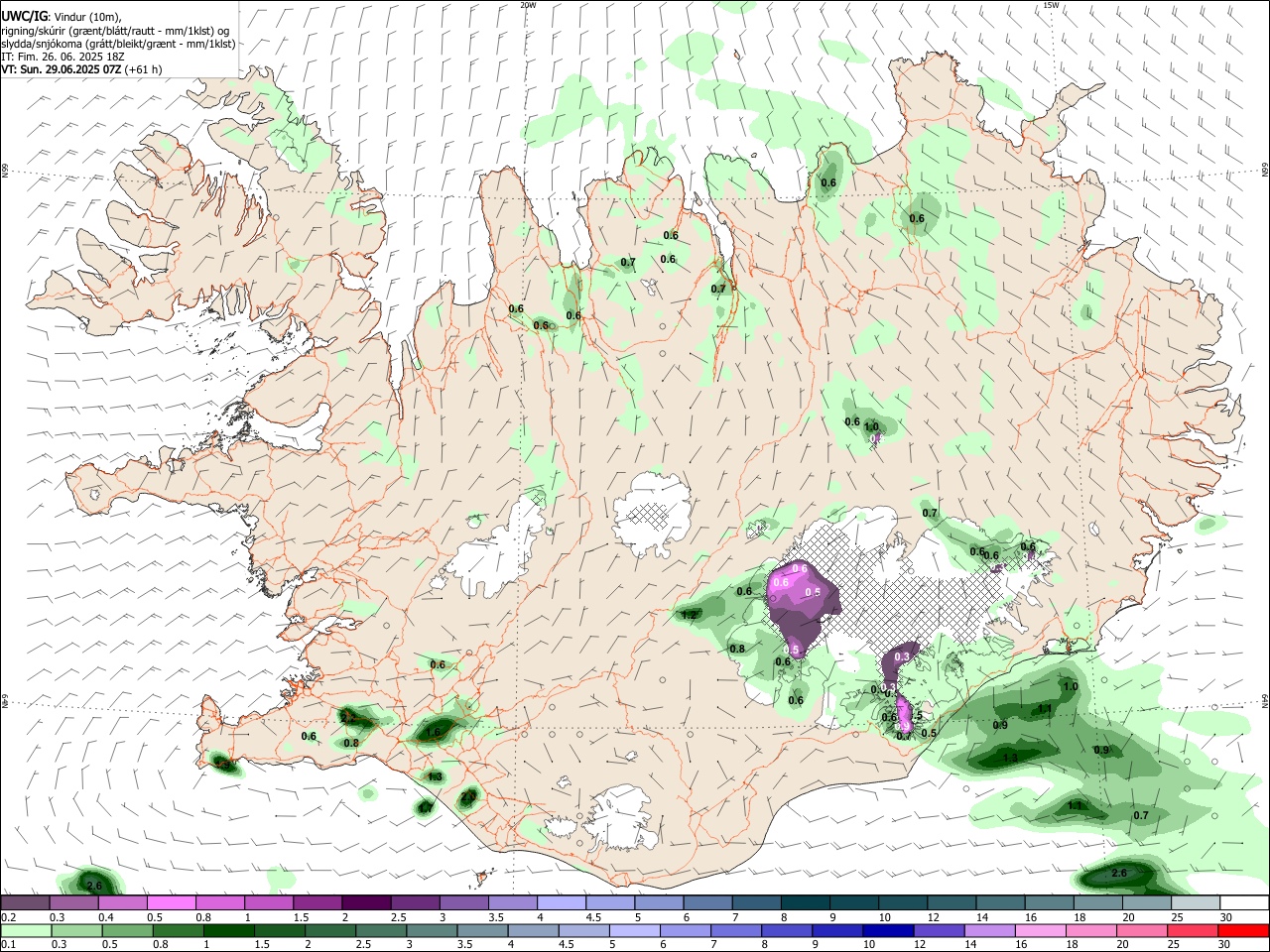This screenshot has width=1270, height=952.
Task: Click the darkest green swatch between 1 and 1.5
Action: (228, 930)
